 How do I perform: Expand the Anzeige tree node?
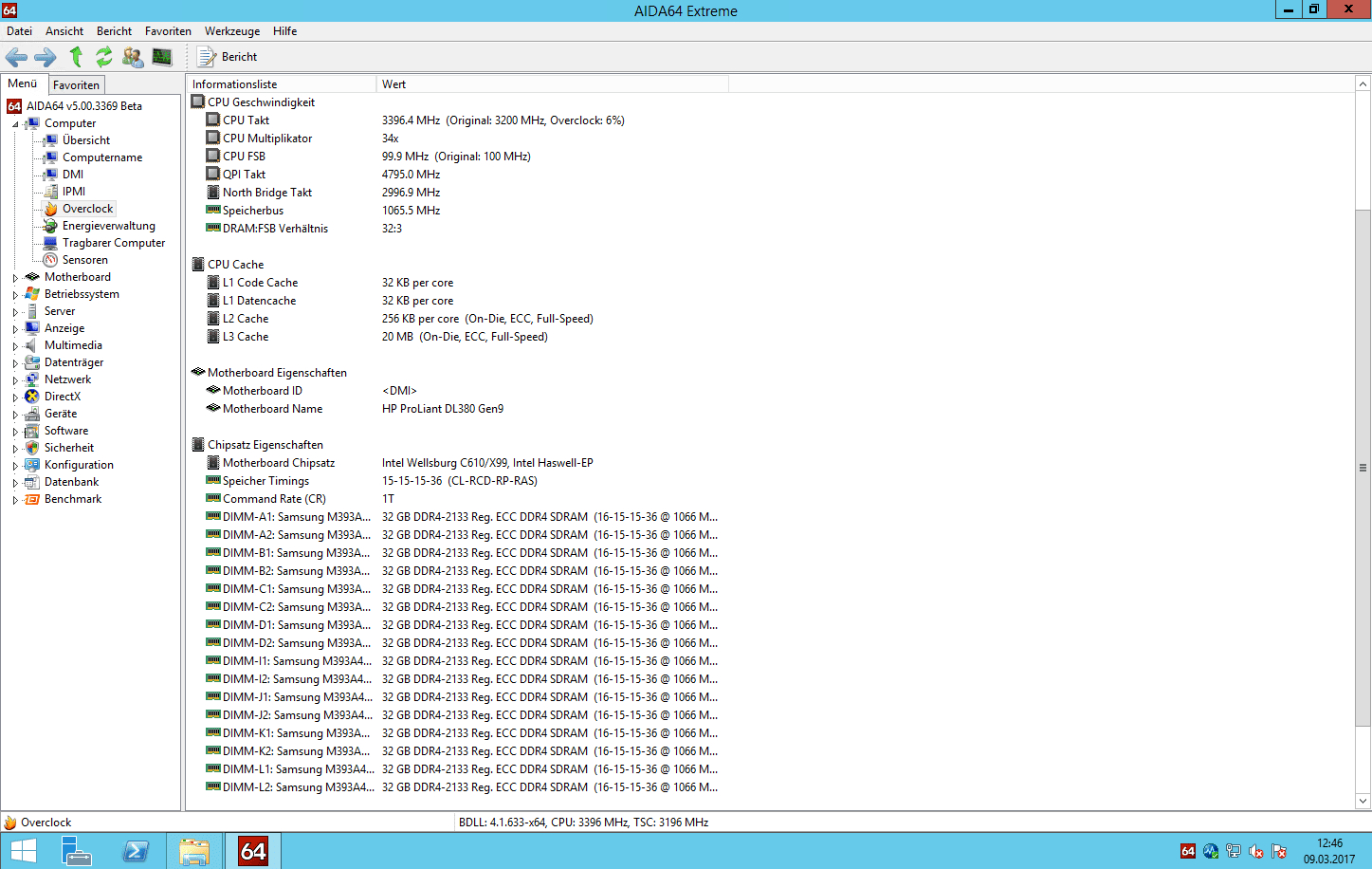[15, 329]
